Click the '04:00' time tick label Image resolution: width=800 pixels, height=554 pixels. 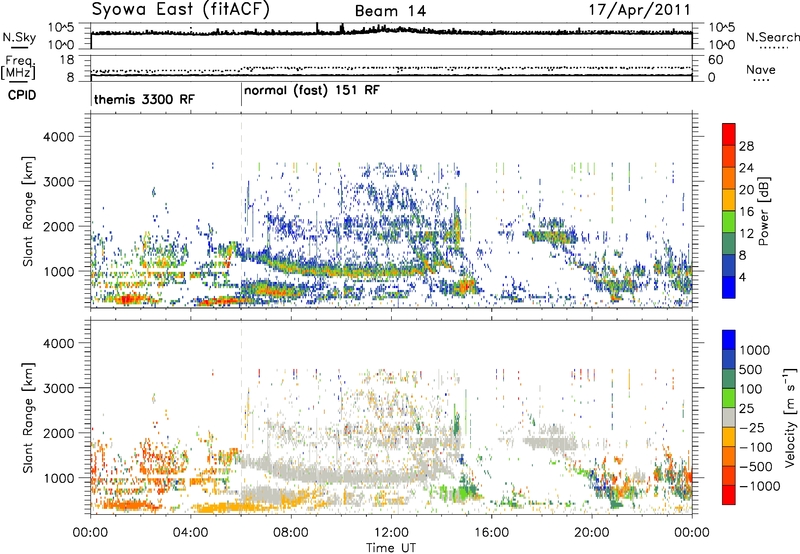(x=190, y=533)
